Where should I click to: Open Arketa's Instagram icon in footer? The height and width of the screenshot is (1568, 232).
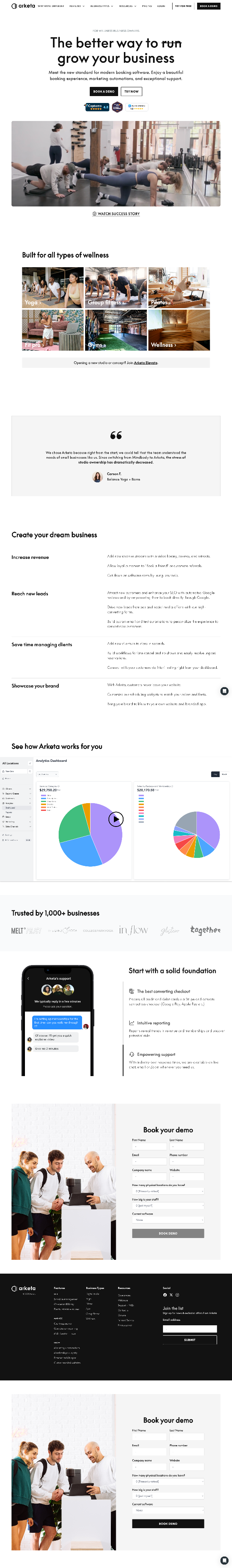click(x=177, y=1295)
